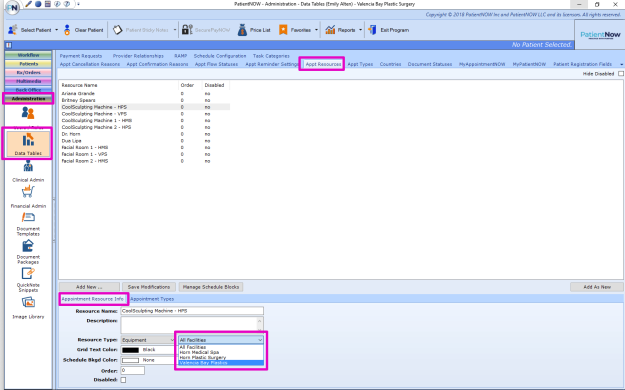Click the Reports chart icon
The width and height of the screenshot is (625, 390).
click(330, 30)
